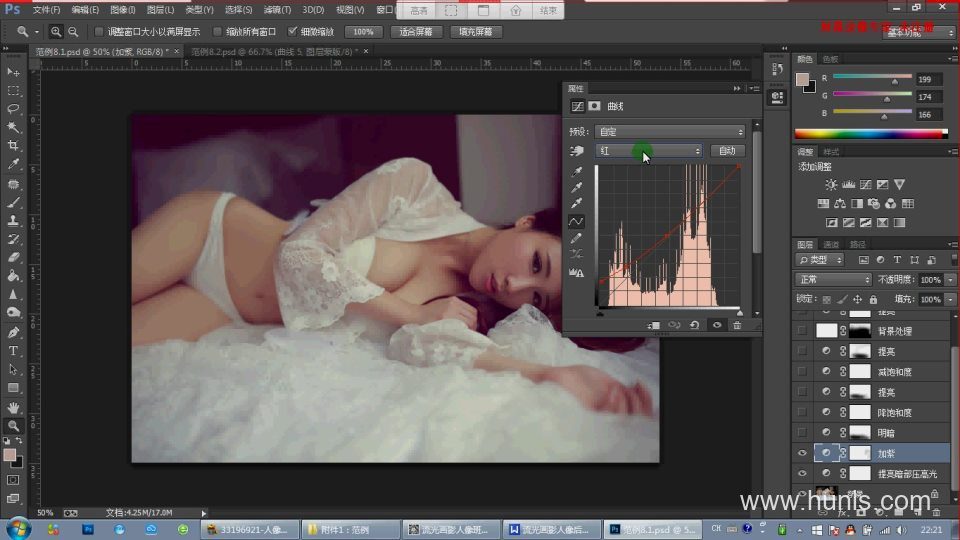Select the Magic Wand tool
Viewport: 960px width, 540px height.
tap(13, 127)
